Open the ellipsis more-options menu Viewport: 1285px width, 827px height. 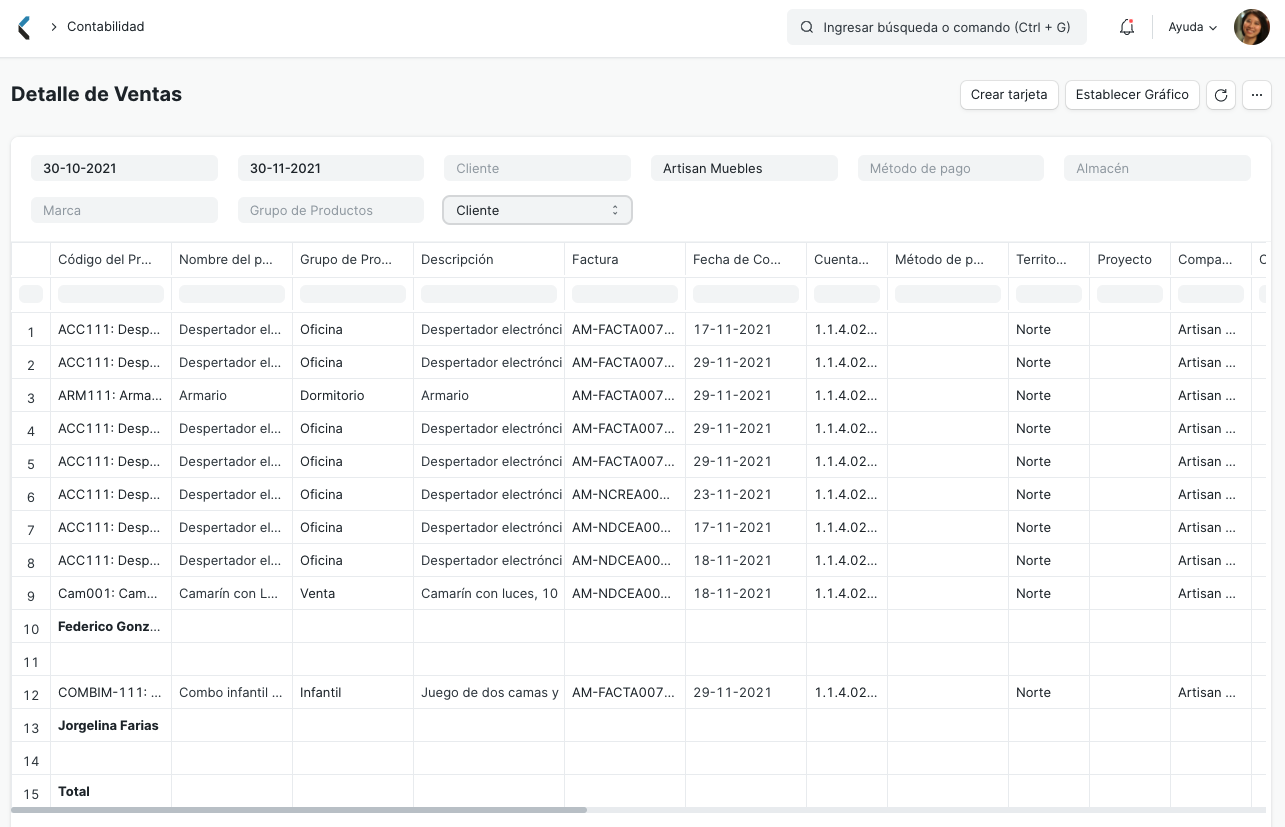(1257, 95)
